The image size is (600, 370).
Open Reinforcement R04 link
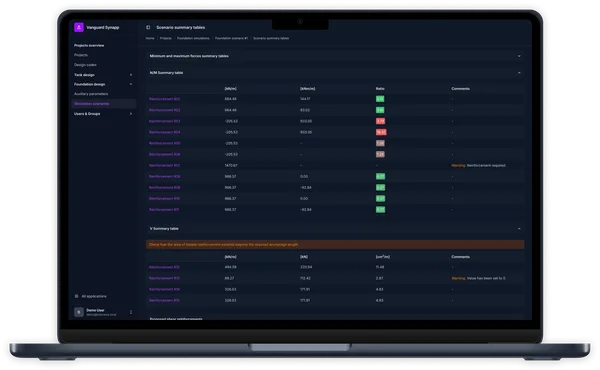click(x=165, y=132)
